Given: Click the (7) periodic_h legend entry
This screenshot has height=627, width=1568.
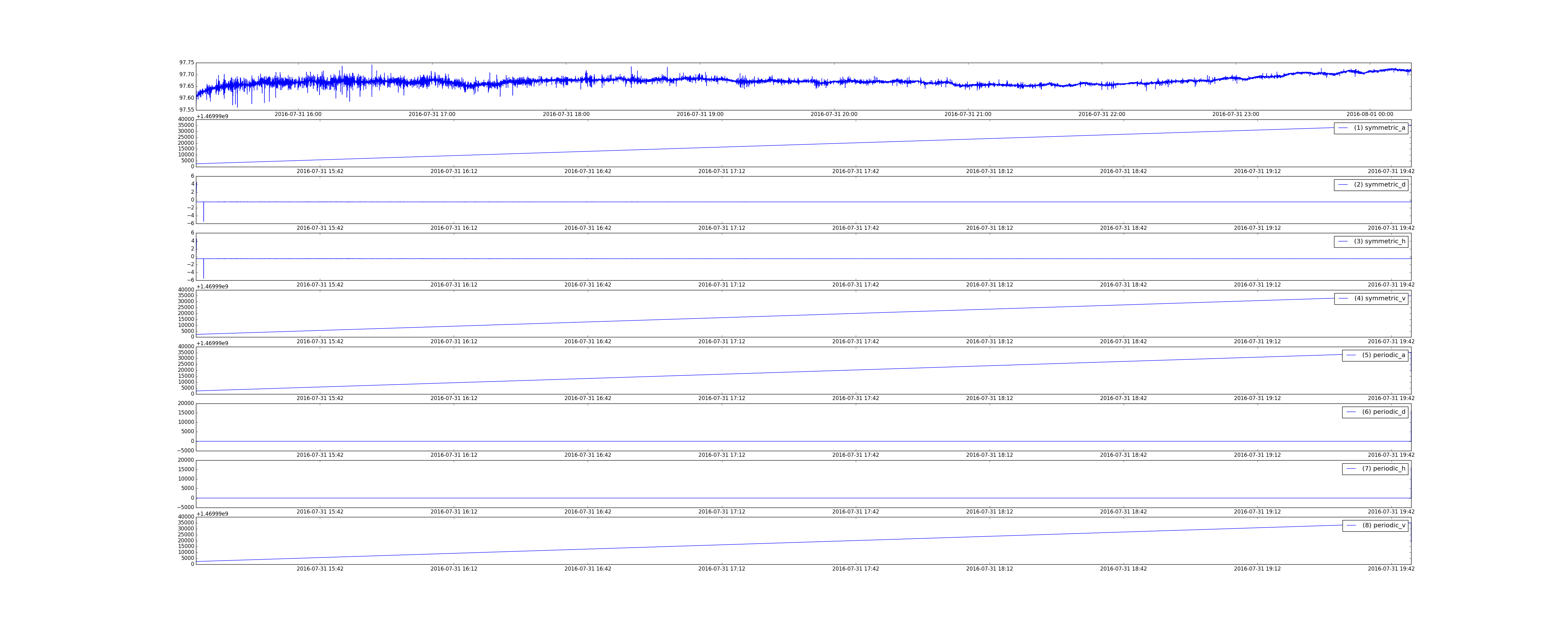Looking at the screenshot, I should pos(1375,469).
